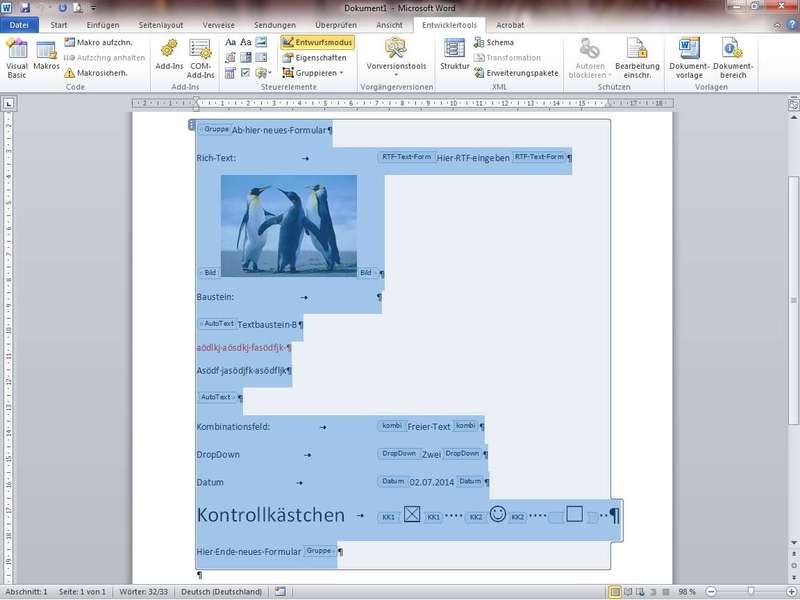Open the Add-Ins dialog
The height and width of the screenshot is (600, 800).
(x=169, y=56)
